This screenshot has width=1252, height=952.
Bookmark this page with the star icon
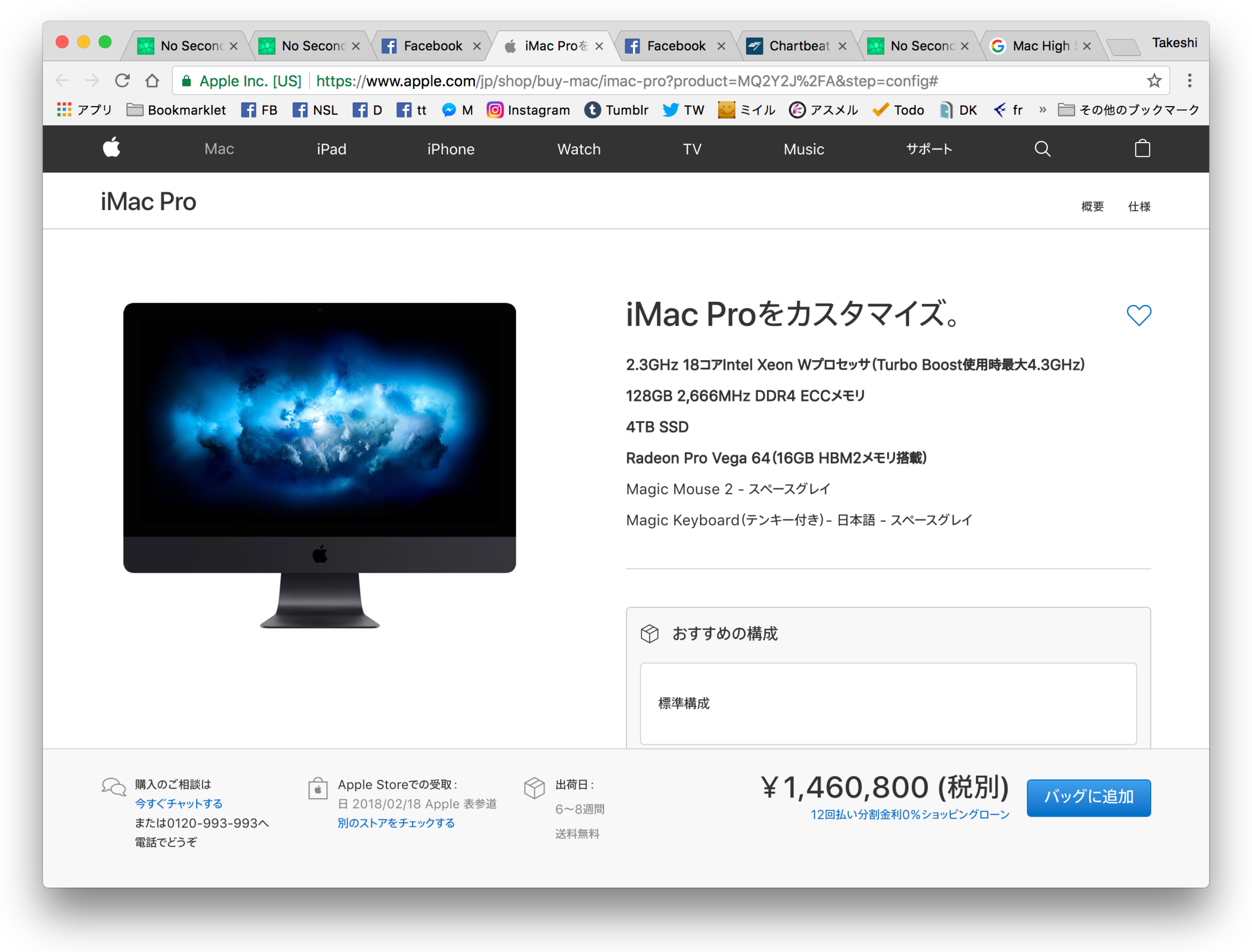1154,81
